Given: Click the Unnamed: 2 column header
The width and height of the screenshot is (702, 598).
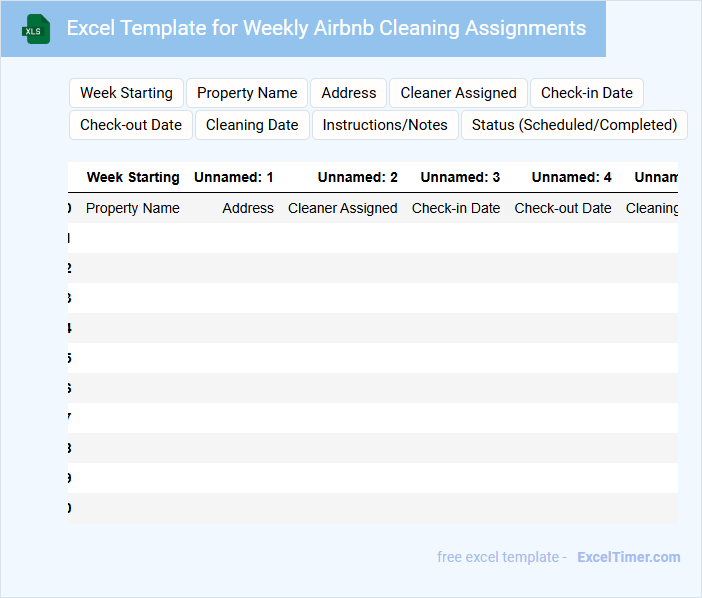Looking at the screenshot, I should point(358,177).
